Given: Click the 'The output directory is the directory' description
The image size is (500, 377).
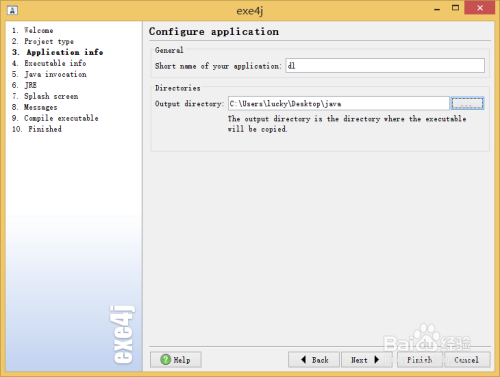Looking at the screenshot, I should tap(347, 124).
